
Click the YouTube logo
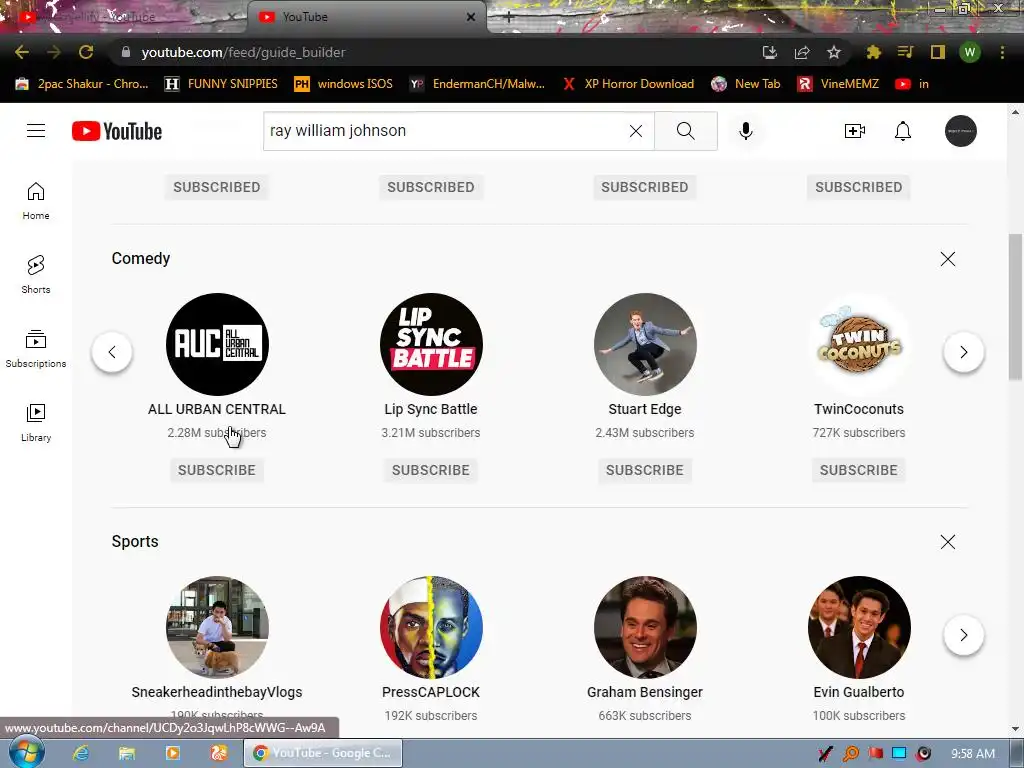(117, 131)
